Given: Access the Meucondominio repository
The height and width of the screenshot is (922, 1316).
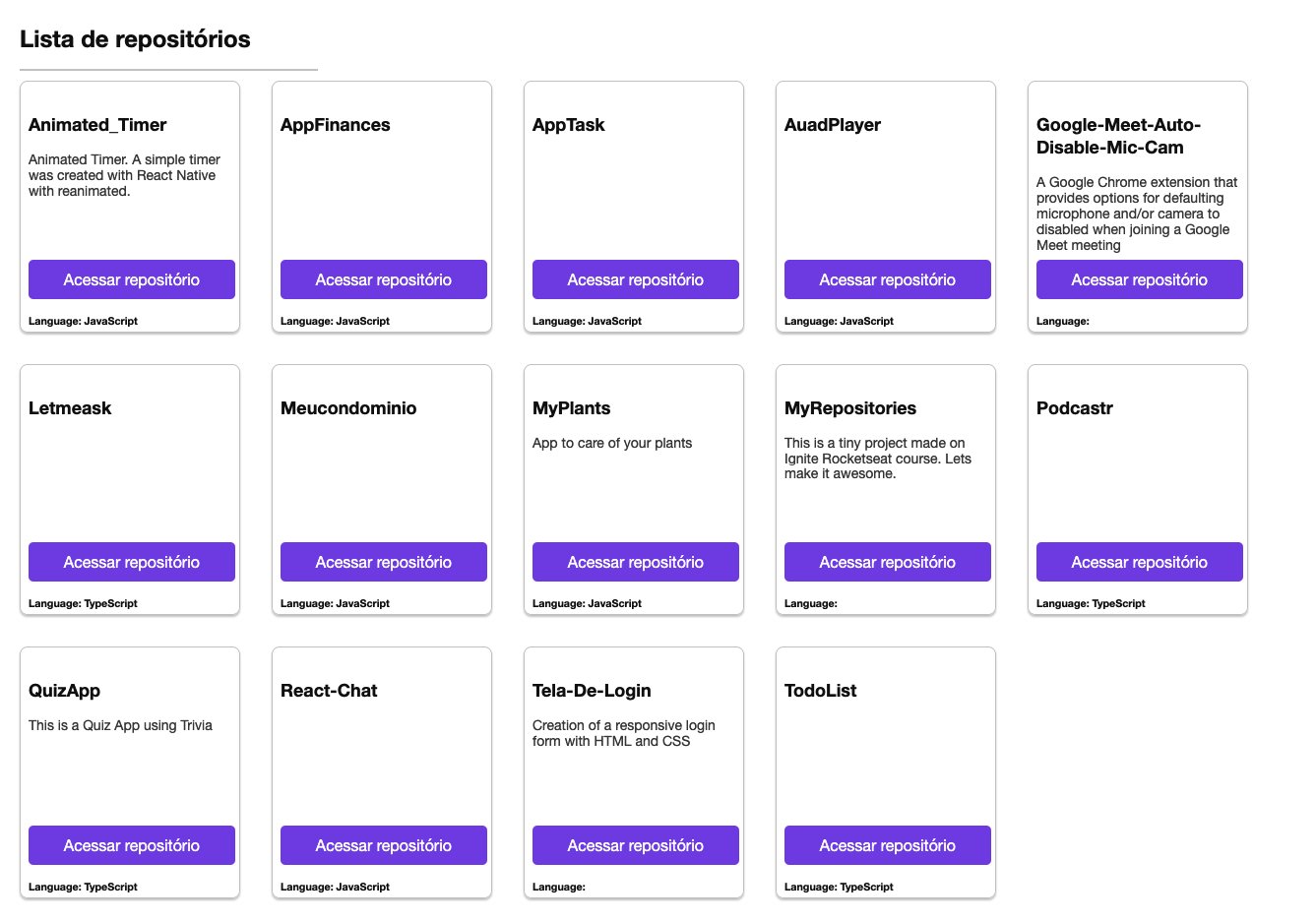Looking at the screenshot, I should [383, 562].
